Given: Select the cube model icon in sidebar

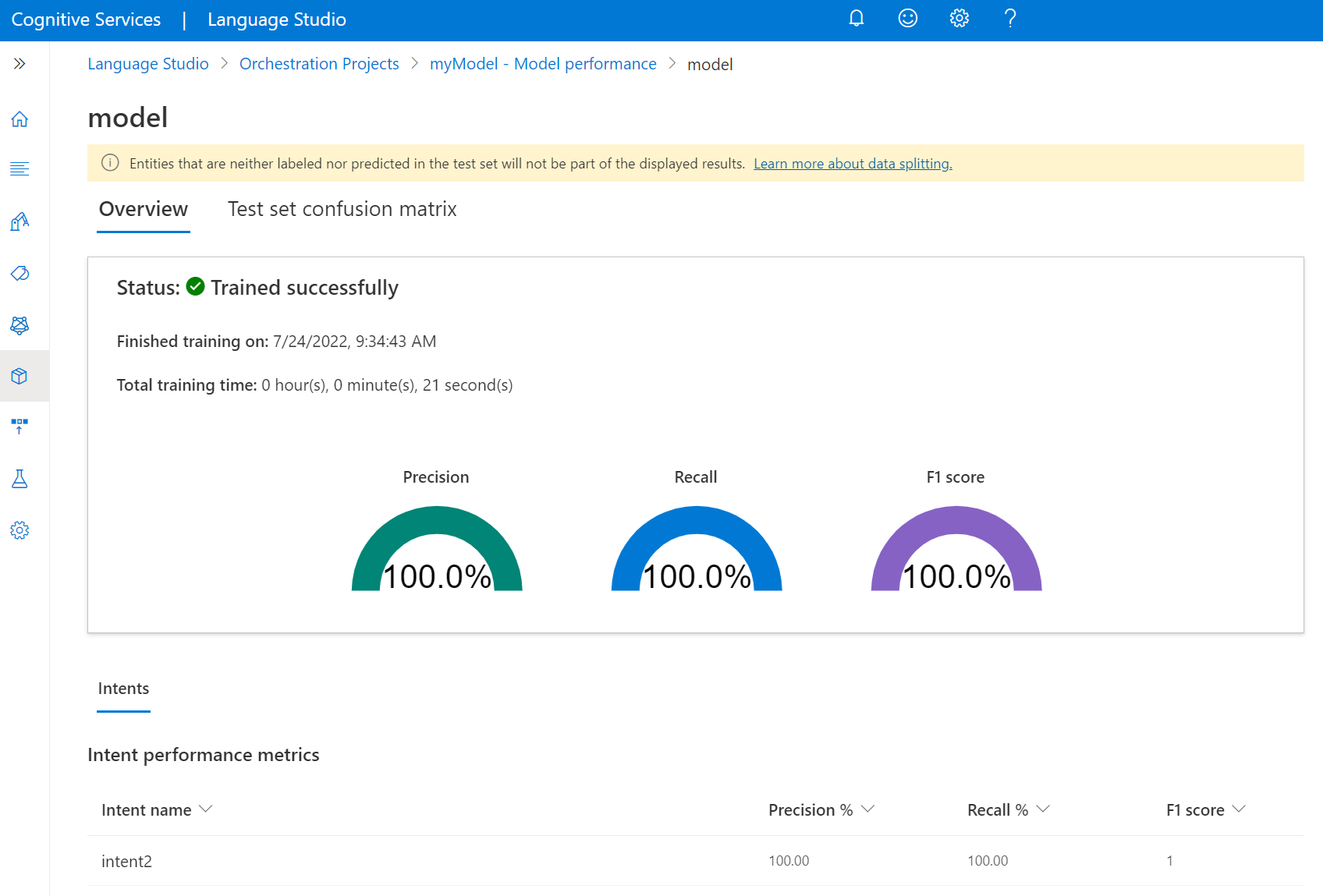Looking at the screenshot, I should (20, 376).
